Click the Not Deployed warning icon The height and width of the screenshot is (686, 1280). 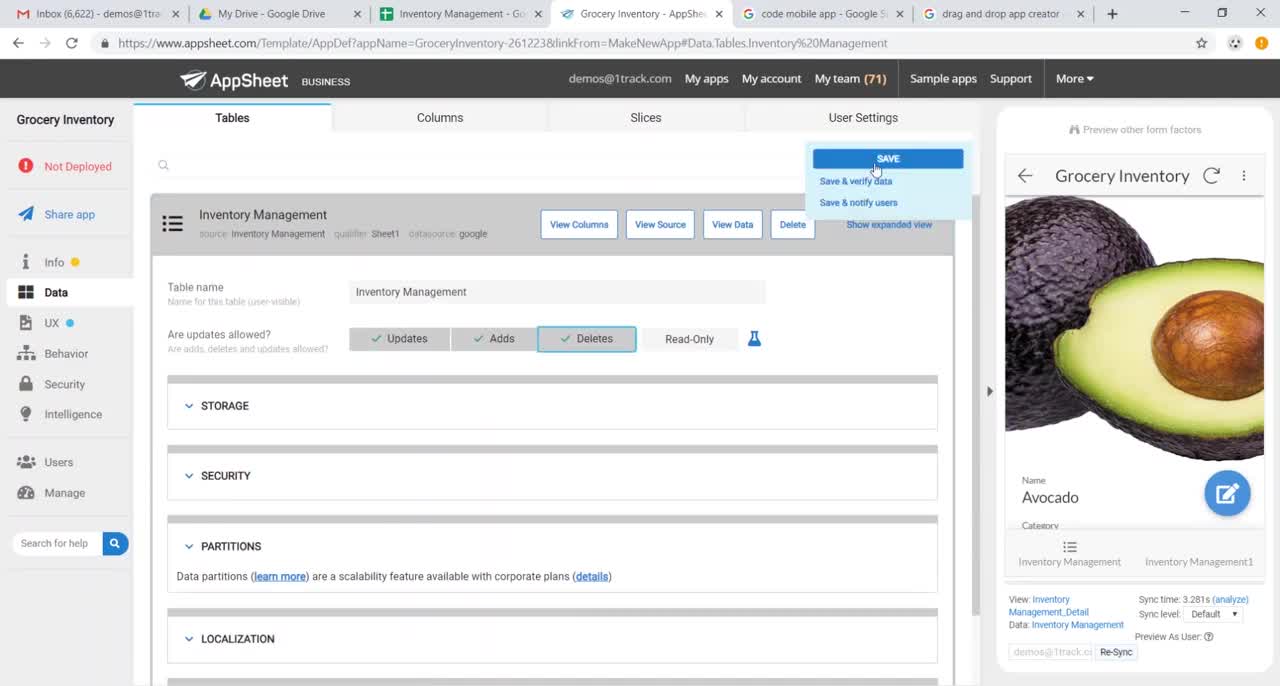click(26, 166)
